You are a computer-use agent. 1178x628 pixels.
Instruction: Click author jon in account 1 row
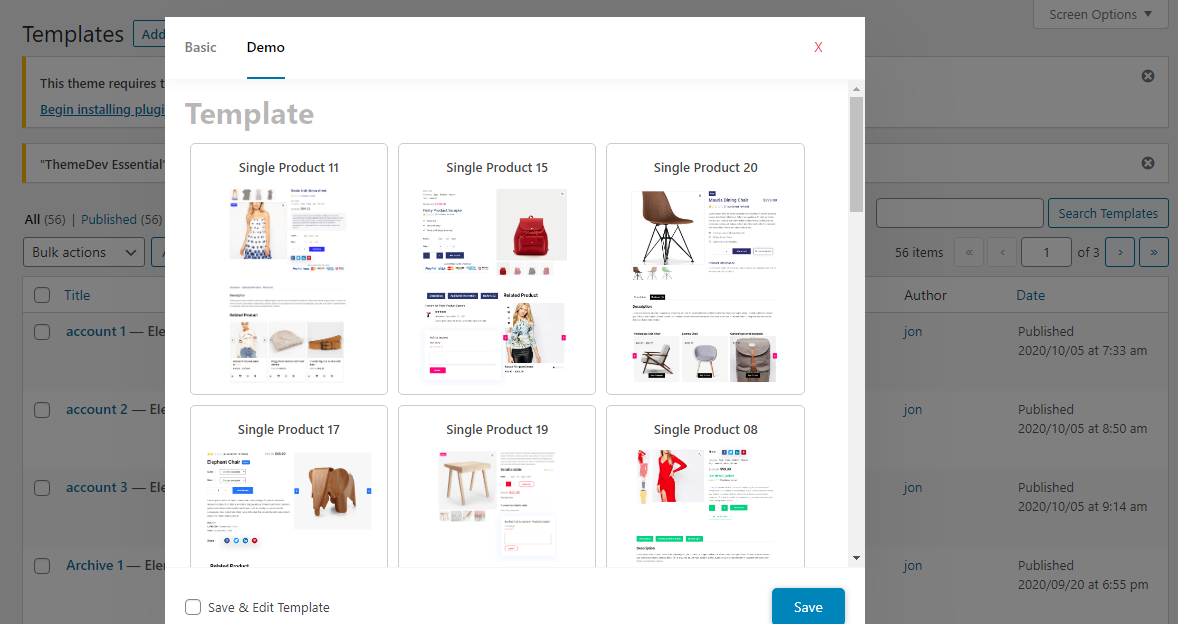coord(913,331)
